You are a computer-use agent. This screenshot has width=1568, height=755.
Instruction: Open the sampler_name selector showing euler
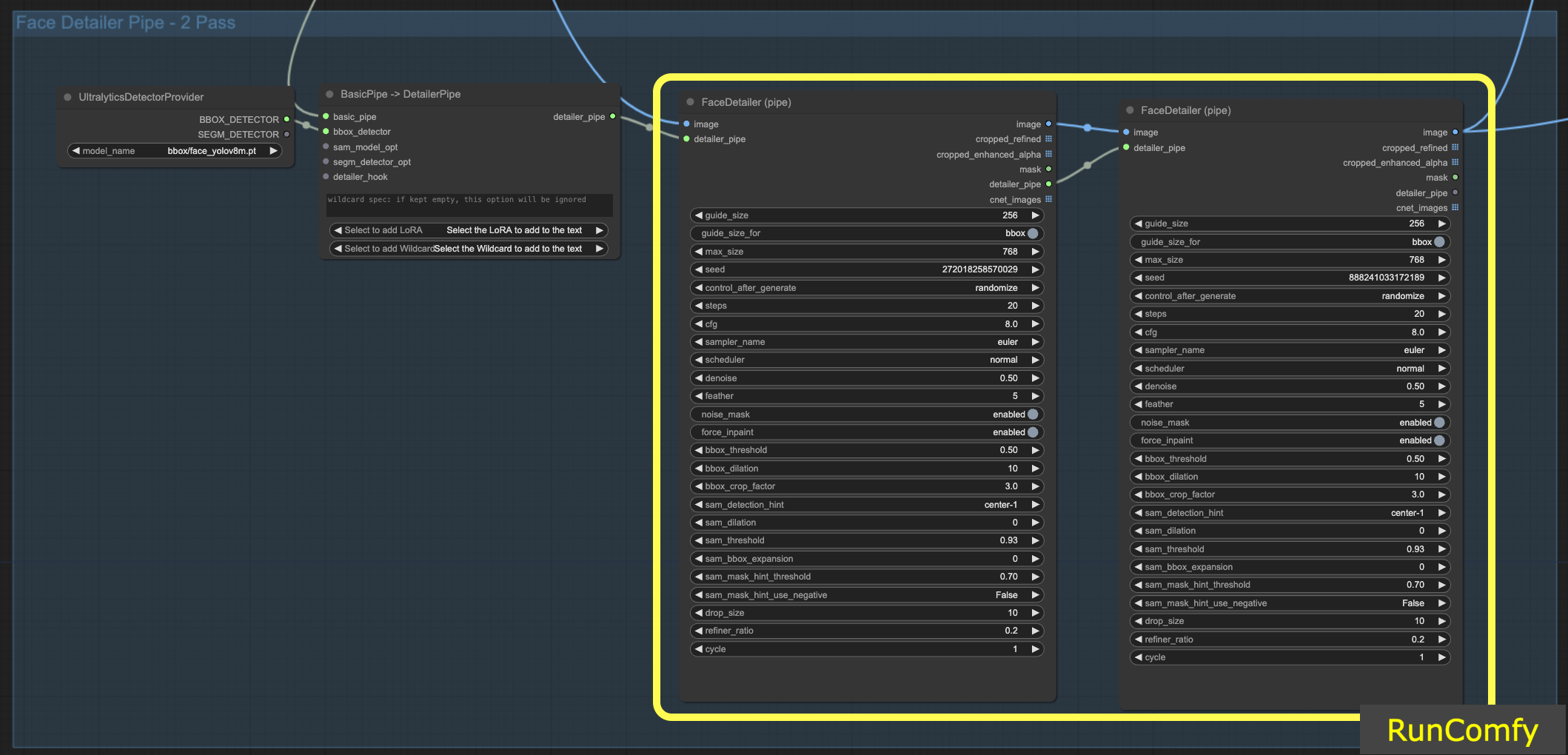pyautogui.click(x=866, y=341)
